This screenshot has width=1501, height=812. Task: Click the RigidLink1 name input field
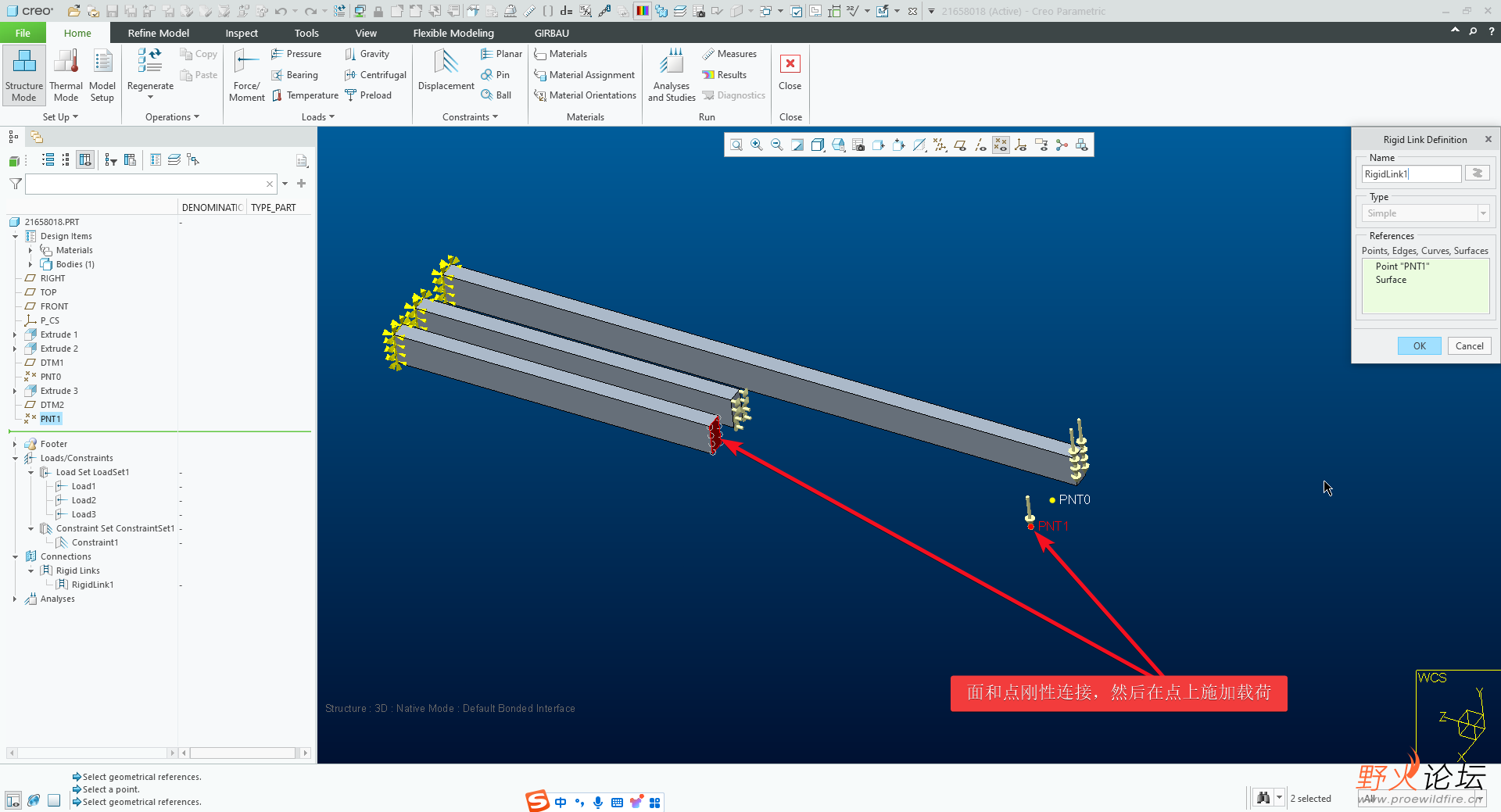[x=1410, y=174]
